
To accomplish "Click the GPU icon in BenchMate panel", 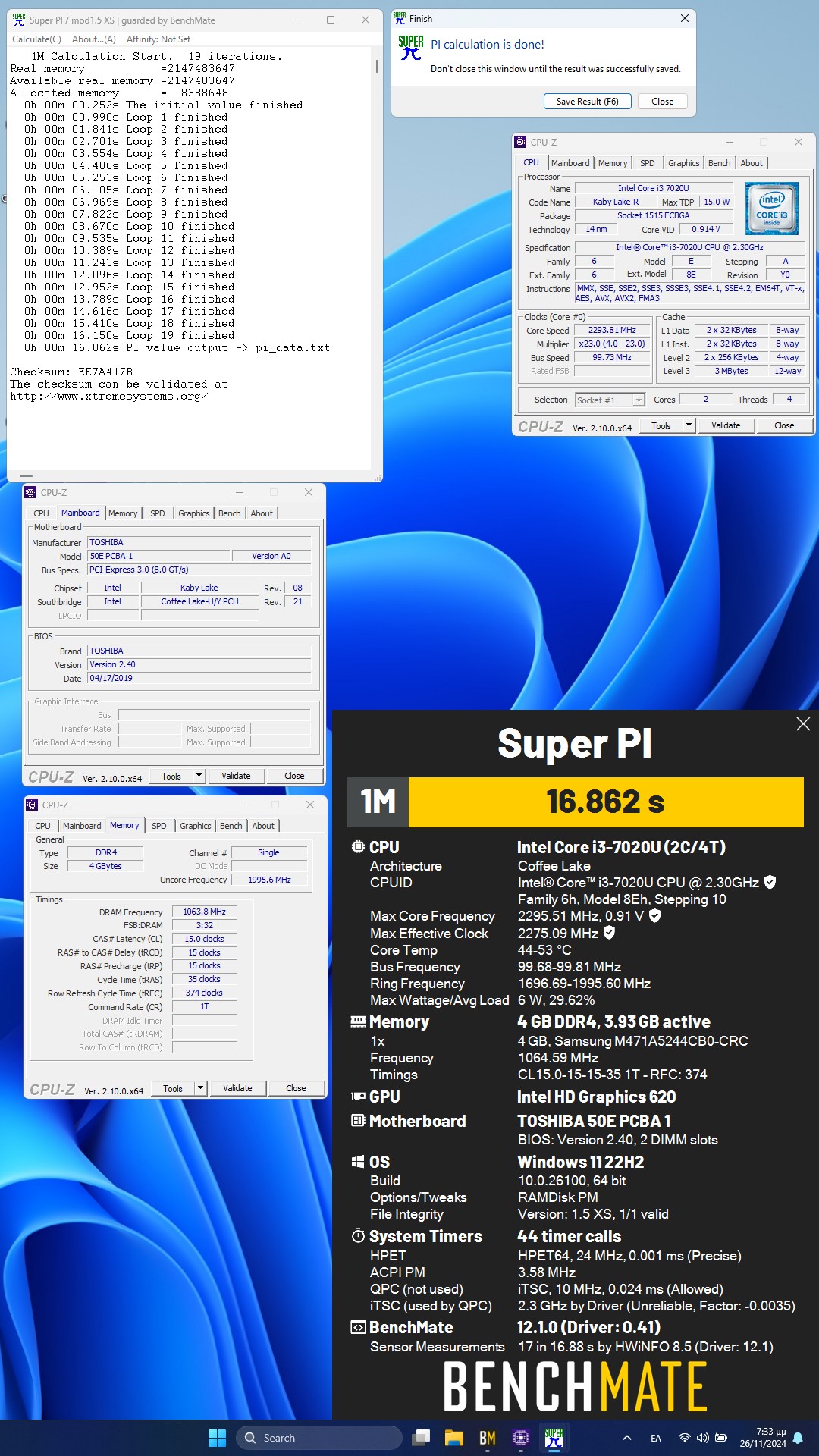I will pyautogui.click(x=358, y=1097).
